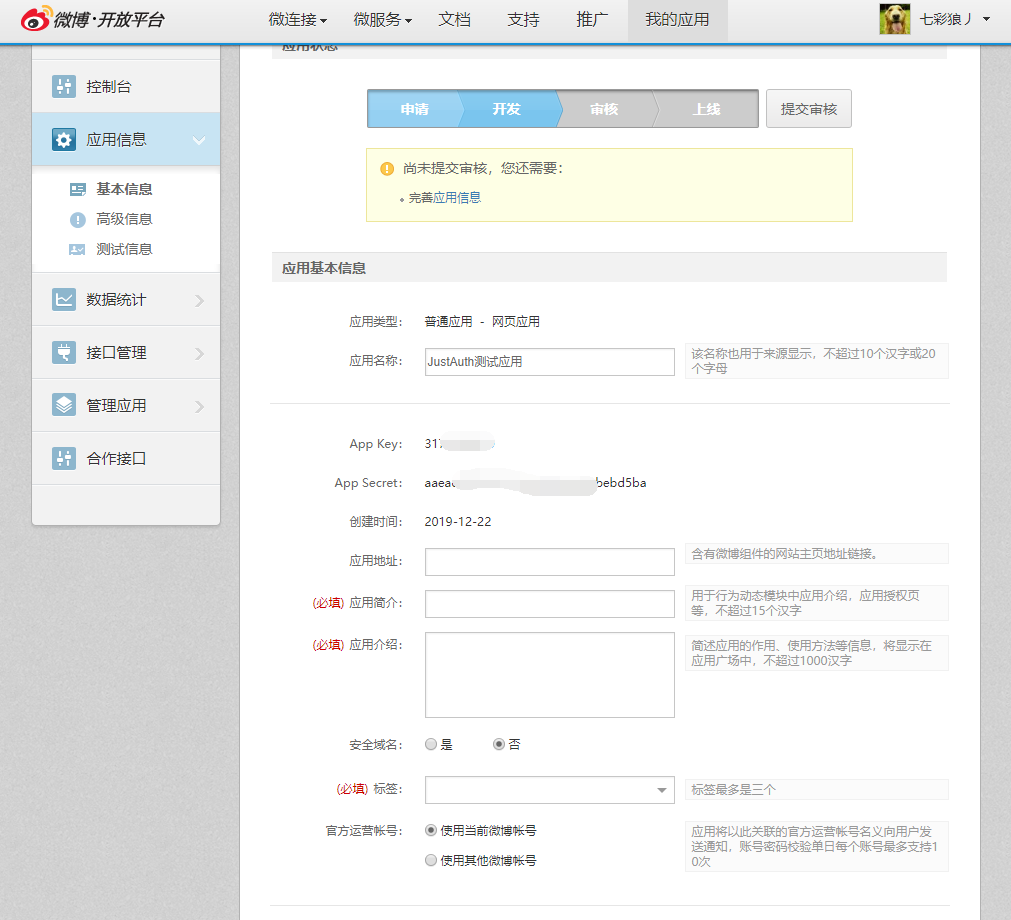Image resolution: width=1011 pixels, height=920 pixels.
Task: Open 高级信息 submenu link
Action: coord(124,219)
